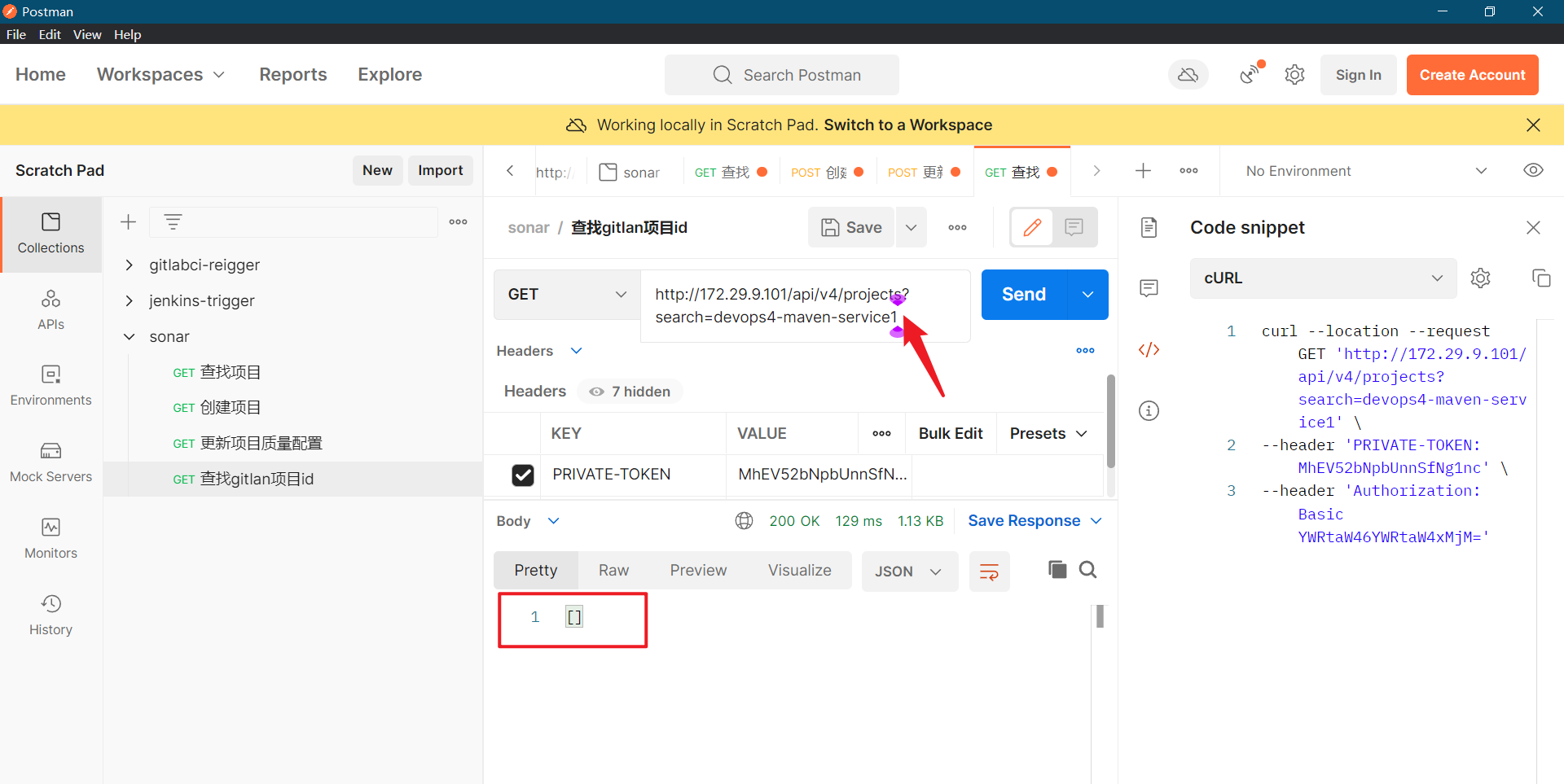Expand the gitlabci-reigger collection
The height and width of the screenshot is (784, 1564).
[x=129, y=265]
